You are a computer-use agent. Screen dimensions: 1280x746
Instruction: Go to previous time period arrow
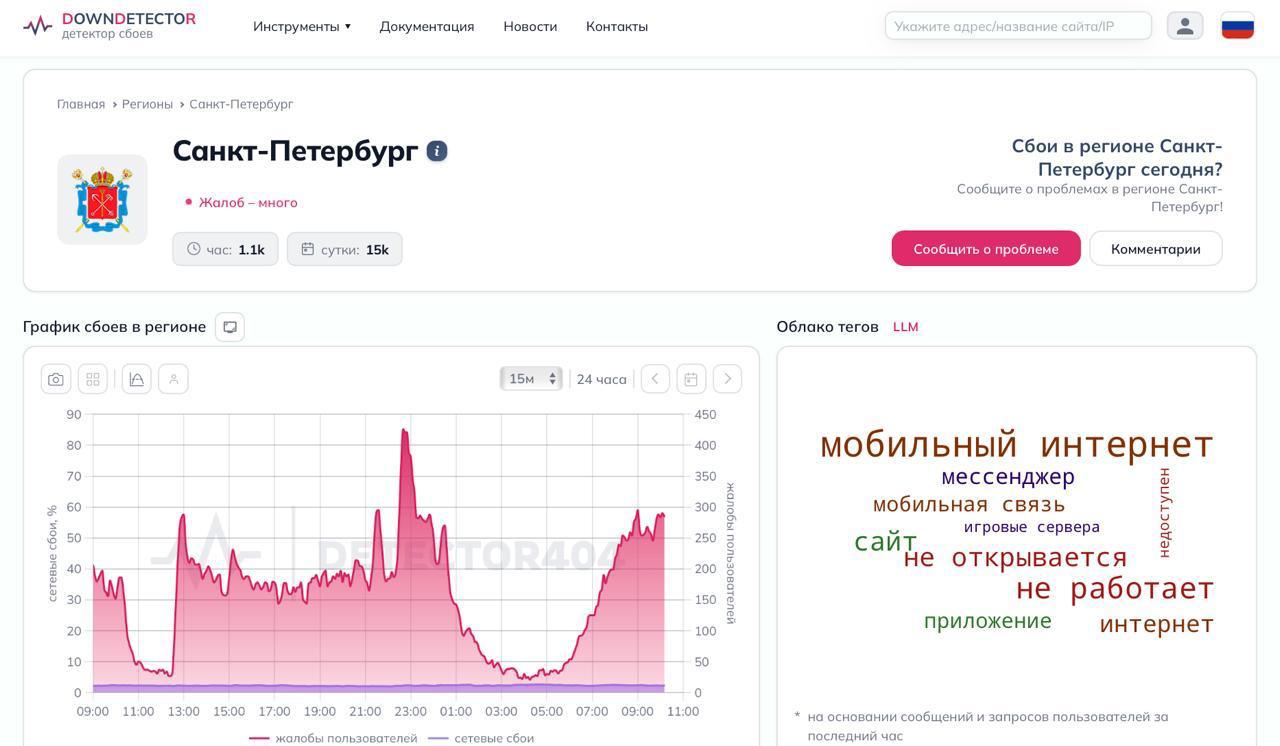[655, 379]
